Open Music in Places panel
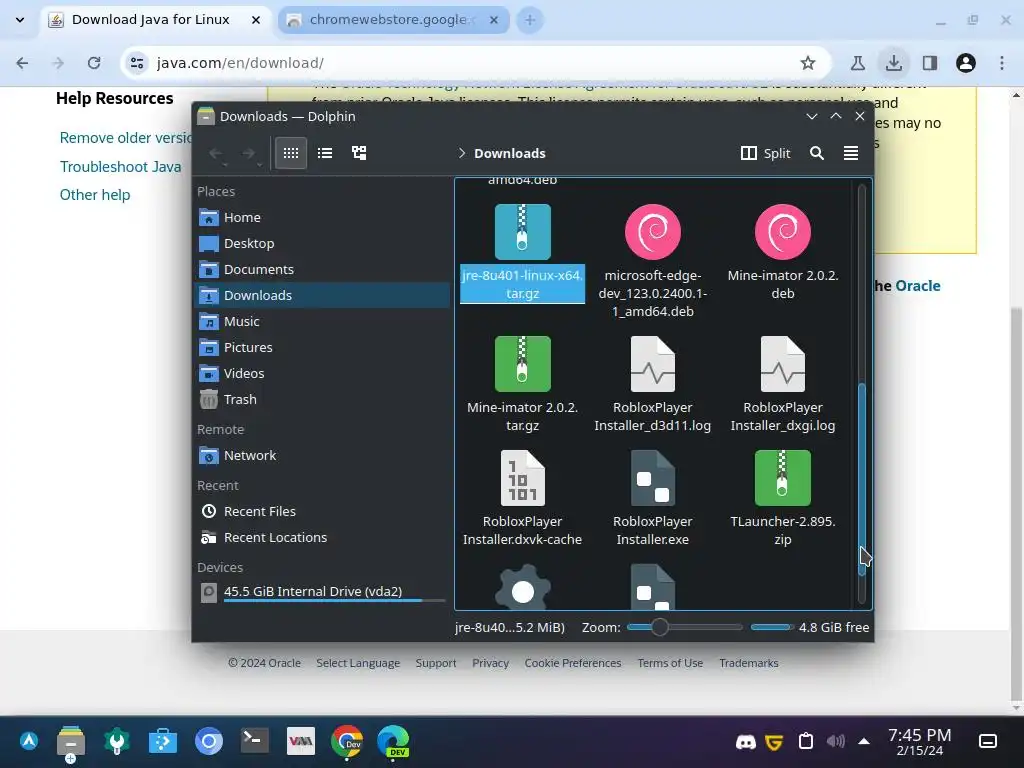The image size is (1024, 768). pyautogui.click(x=322, y=321)
